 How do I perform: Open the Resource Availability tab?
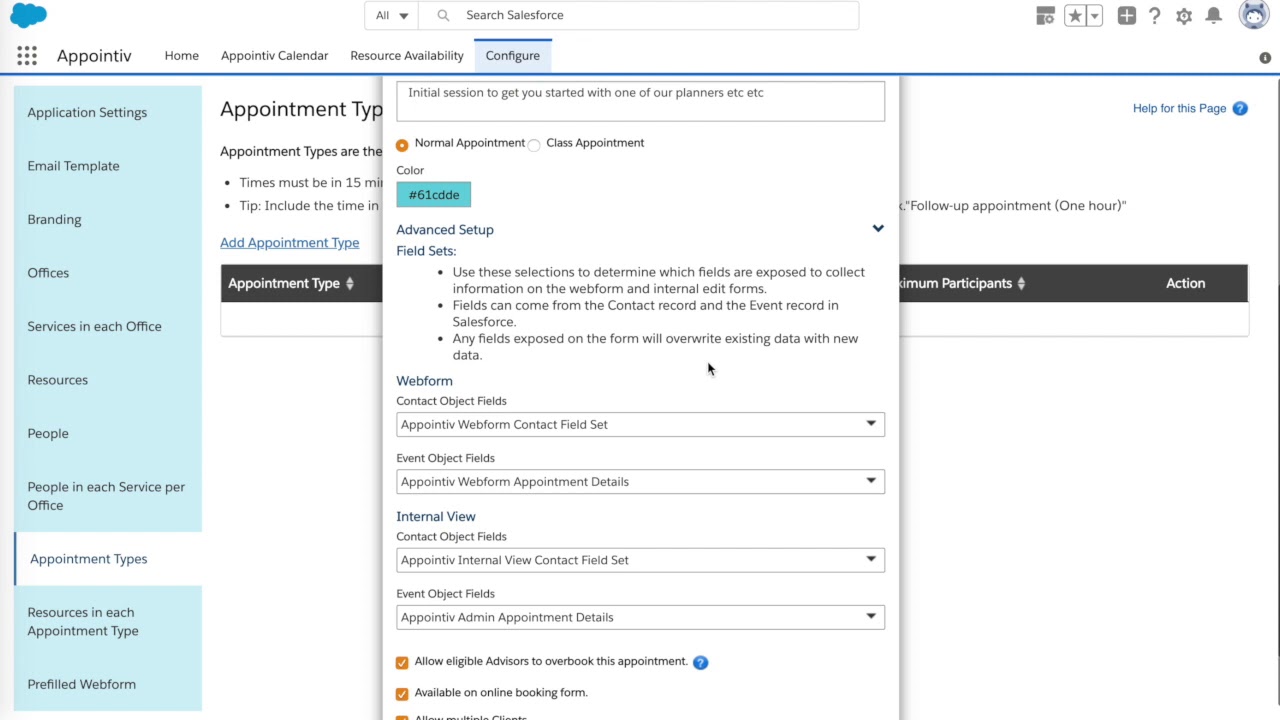click(x=407, y=56)
